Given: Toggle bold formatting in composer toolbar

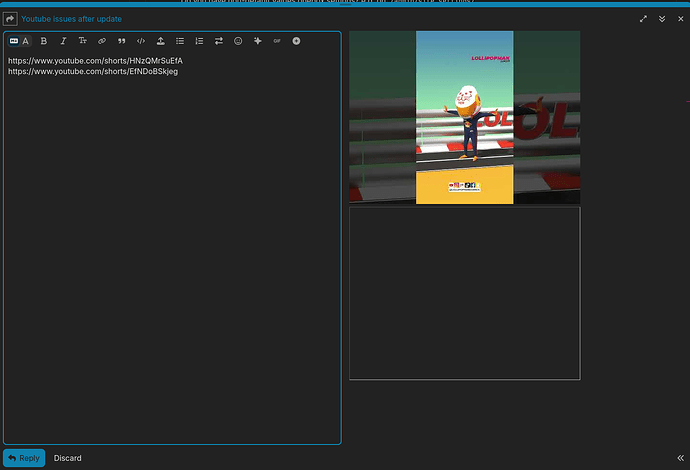Looking at the screenshot, I should pos(44,41).
